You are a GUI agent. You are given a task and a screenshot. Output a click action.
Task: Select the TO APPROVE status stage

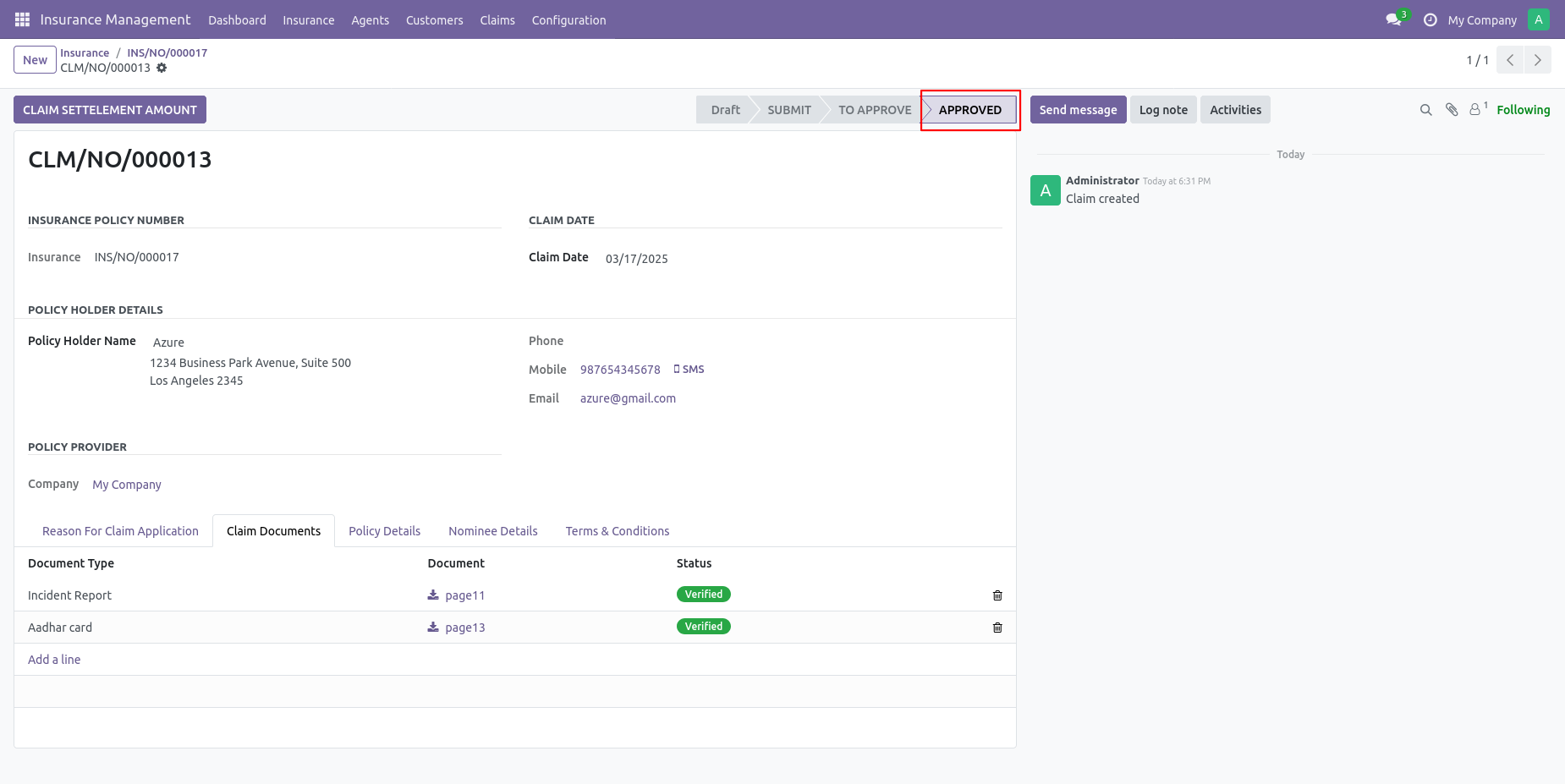click(x=875, y=110)
